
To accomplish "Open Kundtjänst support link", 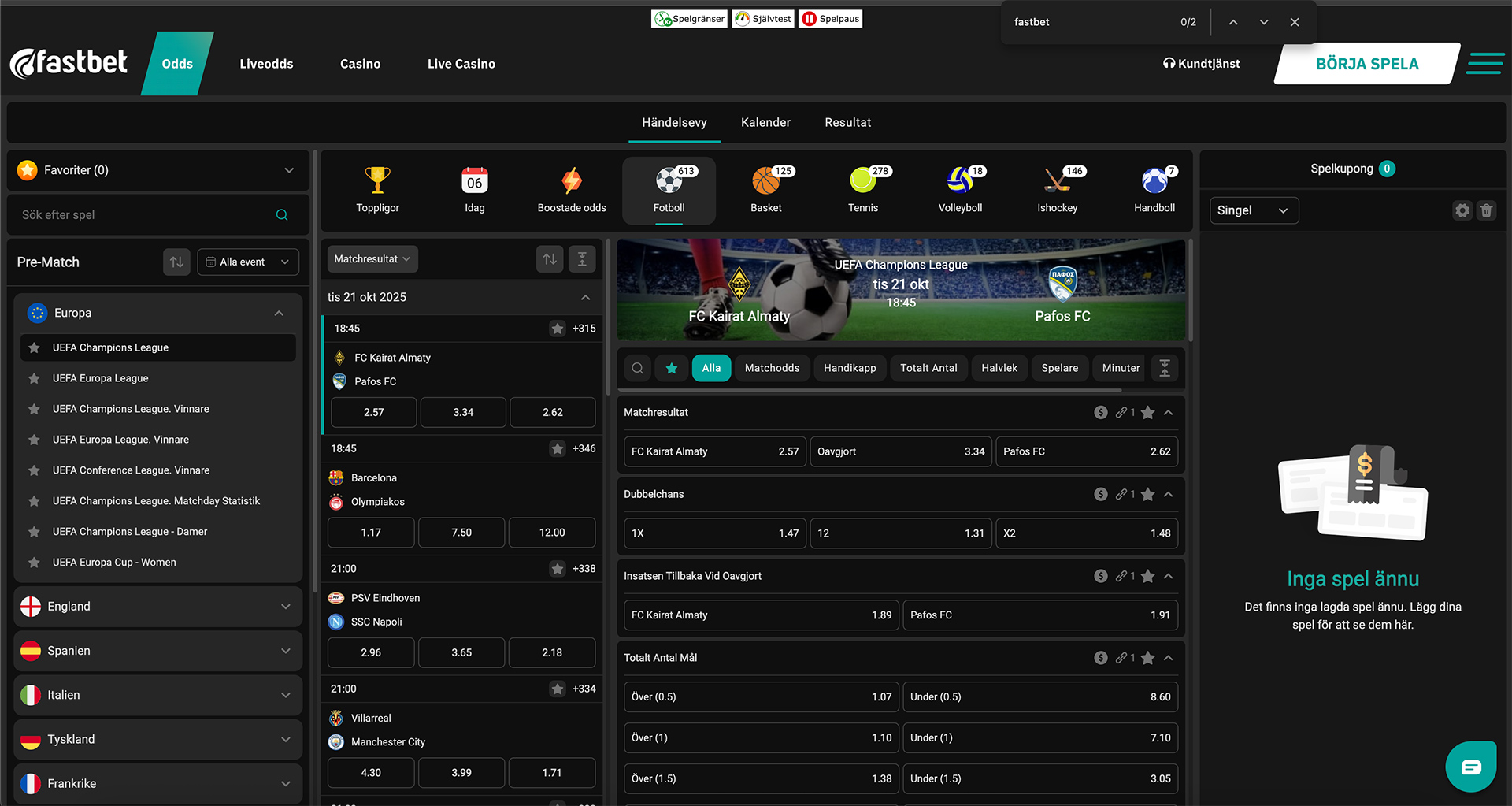I will [x=1201, y=64].
